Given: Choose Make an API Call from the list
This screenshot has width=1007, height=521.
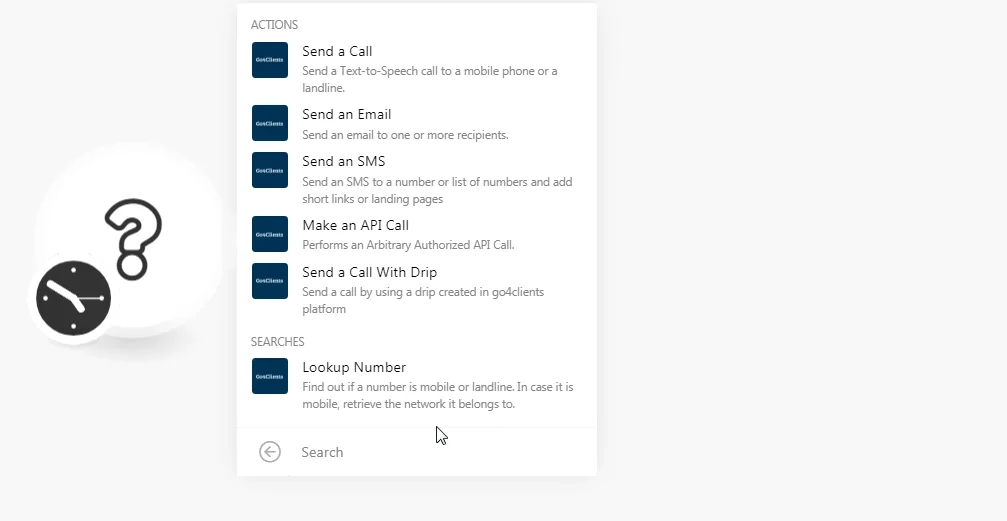Looking at the screenshot, I should 417,234.
